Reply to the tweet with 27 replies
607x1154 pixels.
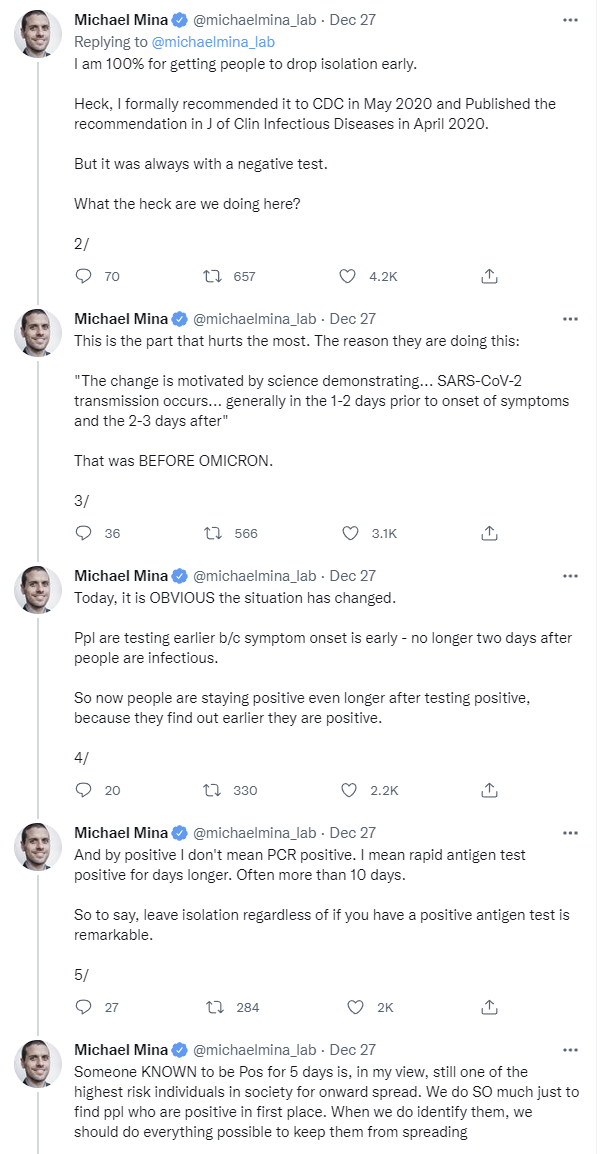pos(84,1007)
